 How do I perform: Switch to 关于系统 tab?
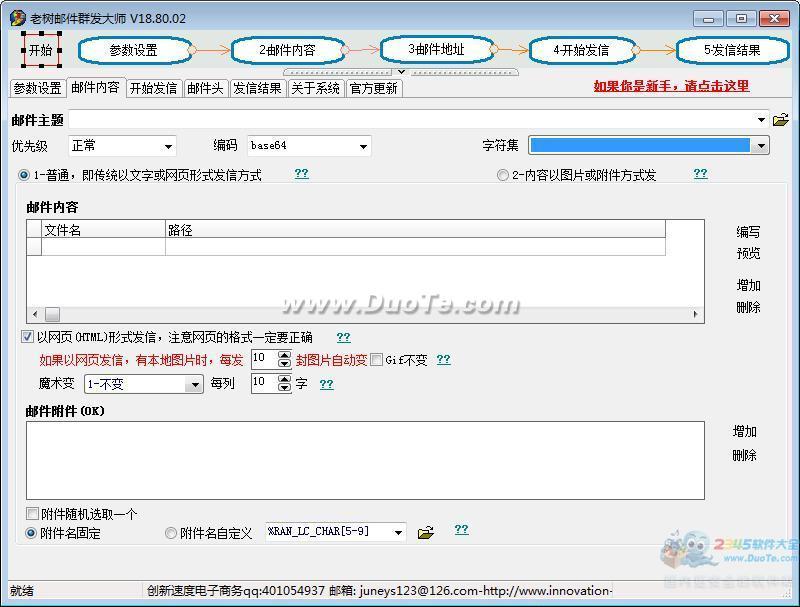pyautogui.click(x=316, y=88)
